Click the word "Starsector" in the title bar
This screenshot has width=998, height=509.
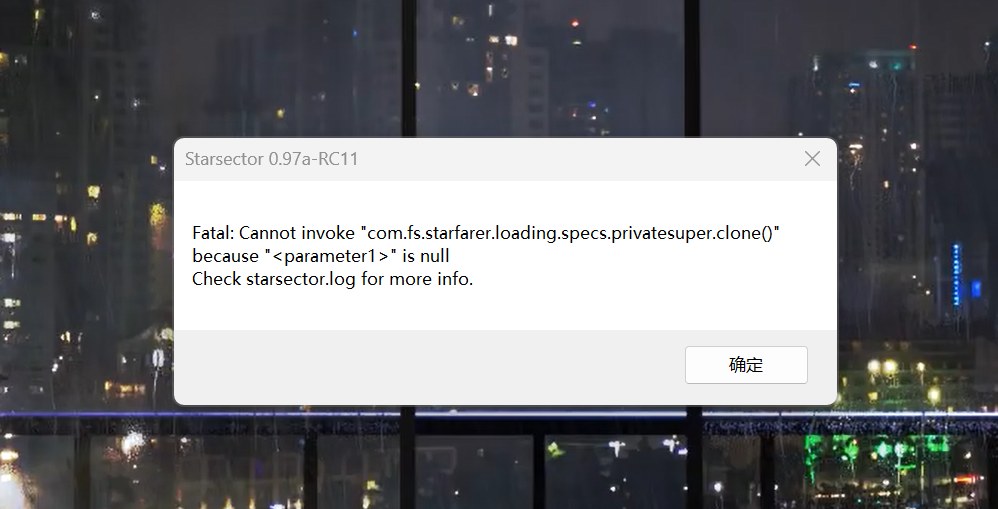[x=224, y=159]
